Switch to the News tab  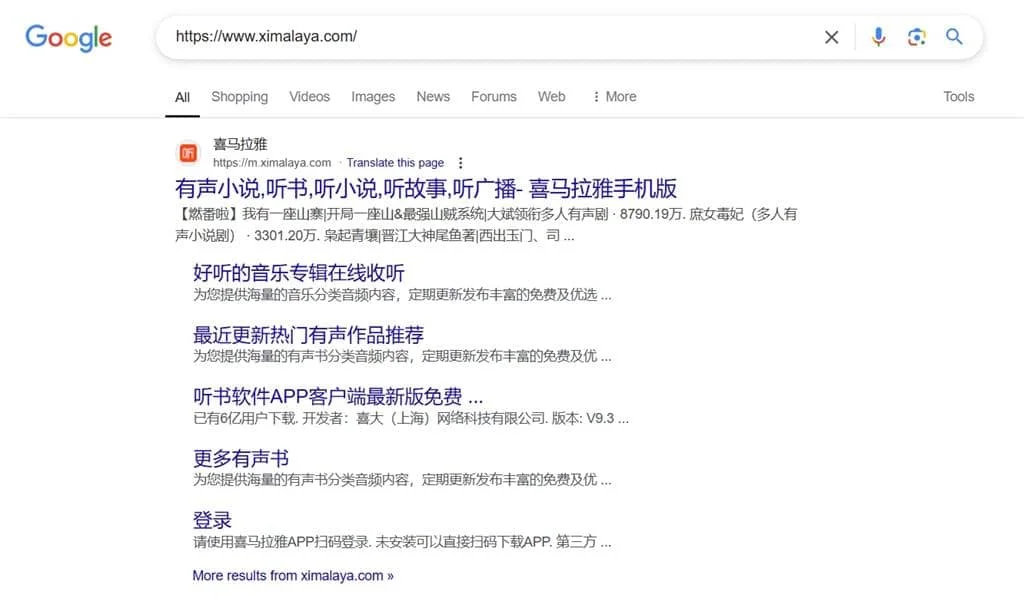pyautogui.click(x=433, y=97)
